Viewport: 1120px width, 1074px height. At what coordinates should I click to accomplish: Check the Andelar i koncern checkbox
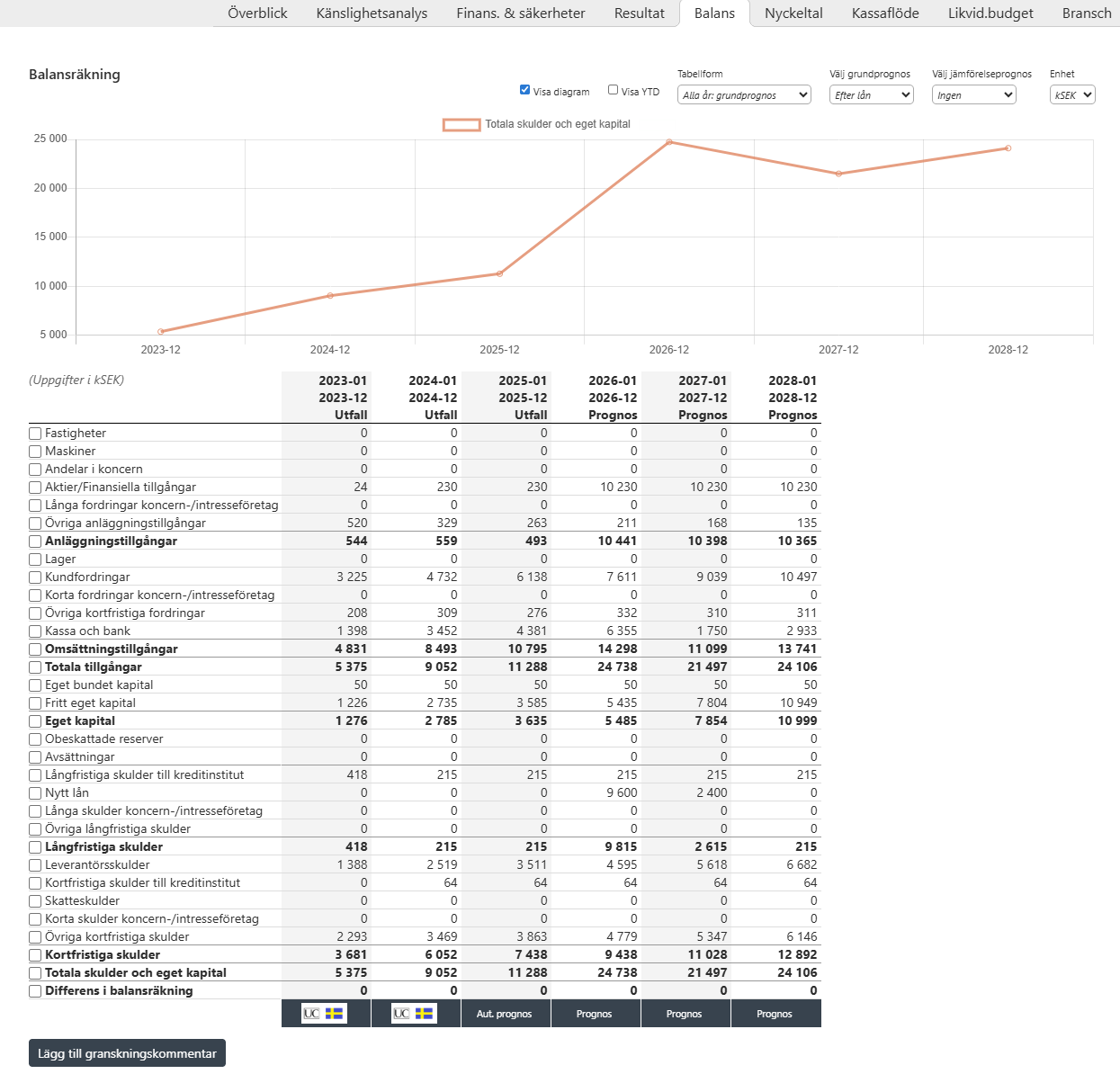coord(35,470)
